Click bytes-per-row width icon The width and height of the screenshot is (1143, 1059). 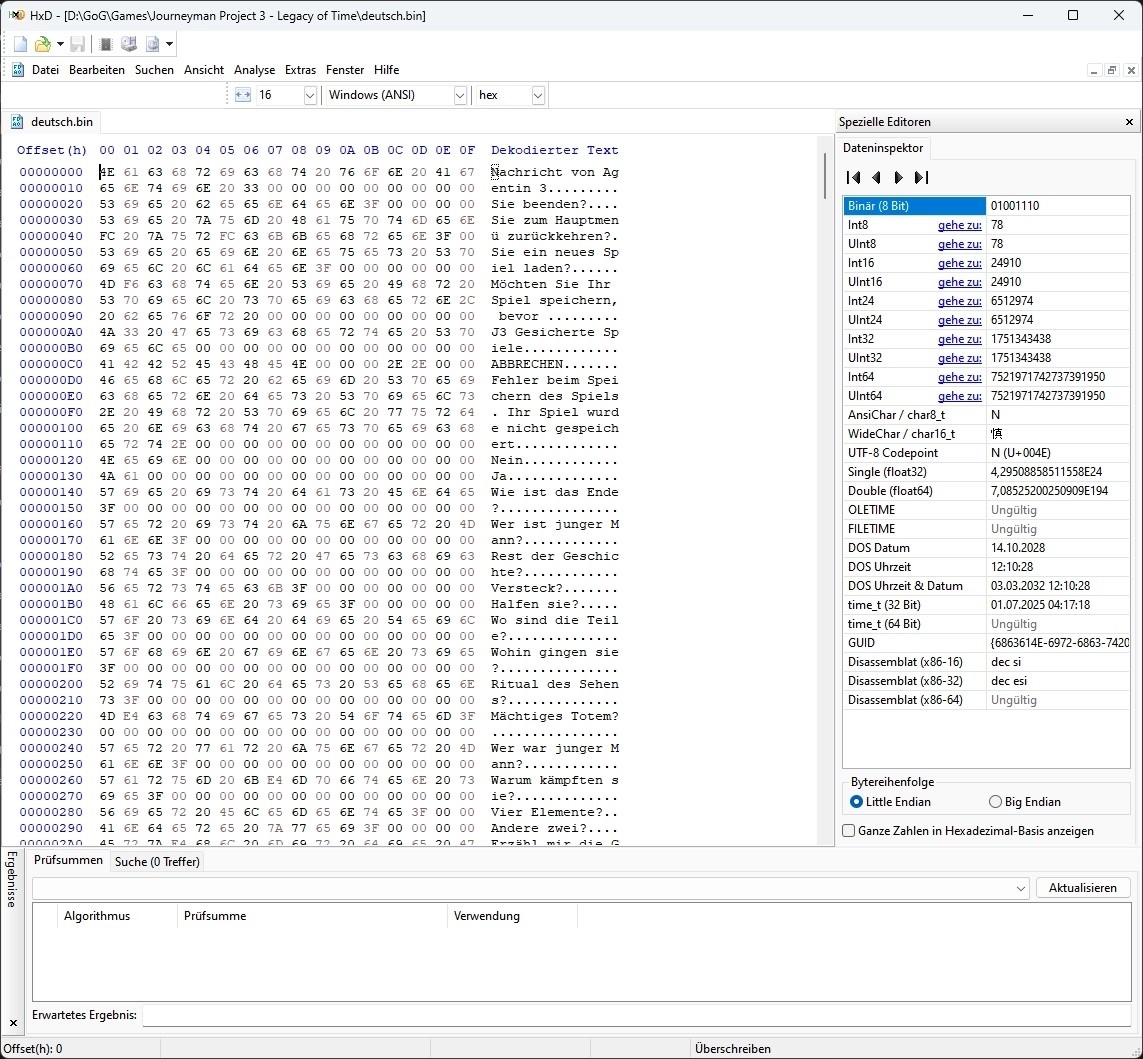243,95
